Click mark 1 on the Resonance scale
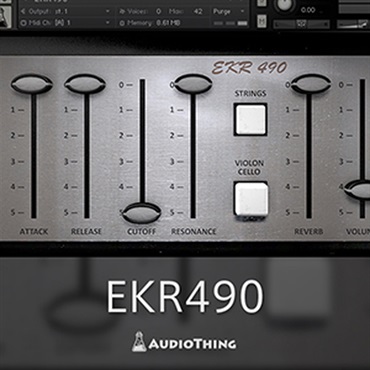 pyautogui.click(x=176, y=110)
